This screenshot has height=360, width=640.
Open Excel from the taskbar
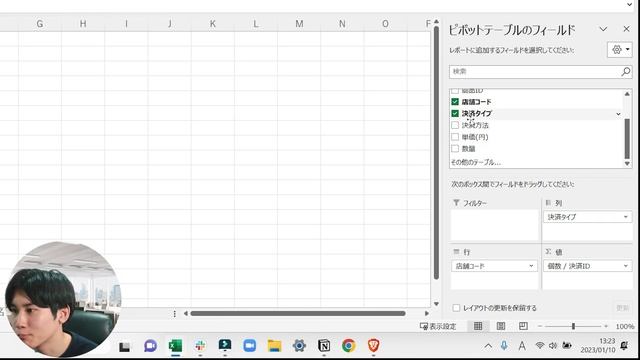(x=175, y=346)
